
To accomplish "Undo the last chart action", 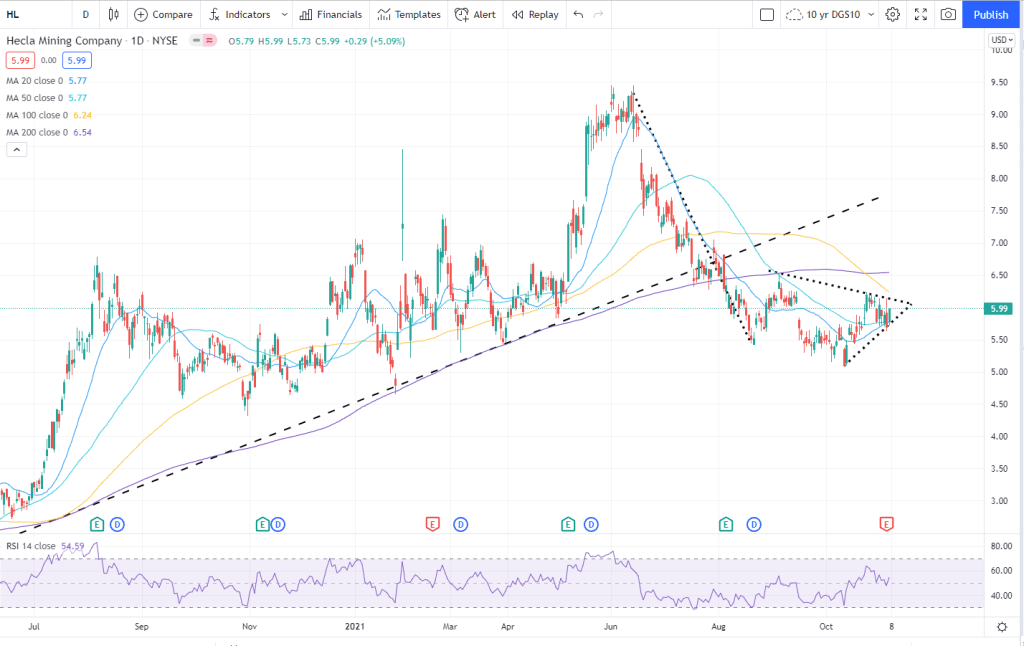I will (x=578, y=15).
